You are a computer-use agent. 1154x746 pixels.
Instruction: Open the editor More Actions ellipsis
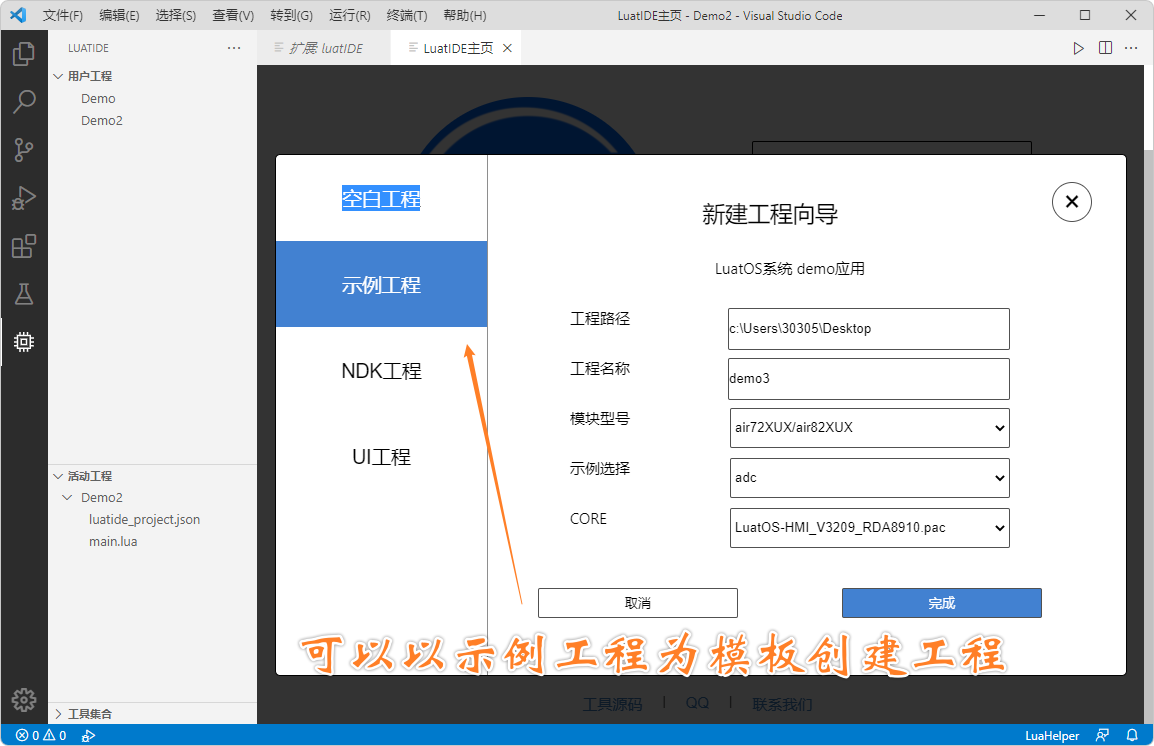pos(1131,48)
